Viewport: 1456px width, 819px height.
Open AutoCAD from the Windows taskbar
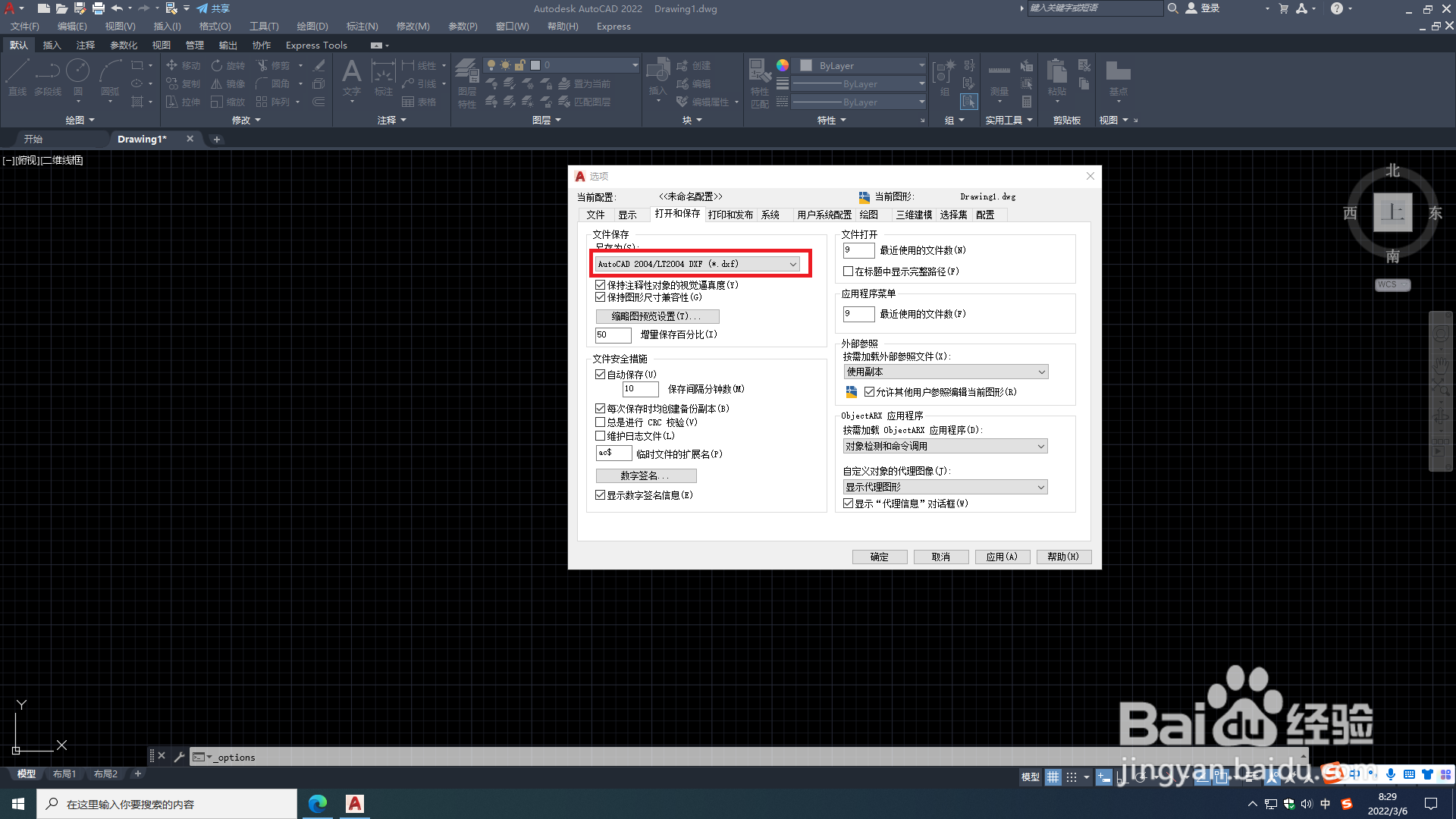[x=355, y=804]
